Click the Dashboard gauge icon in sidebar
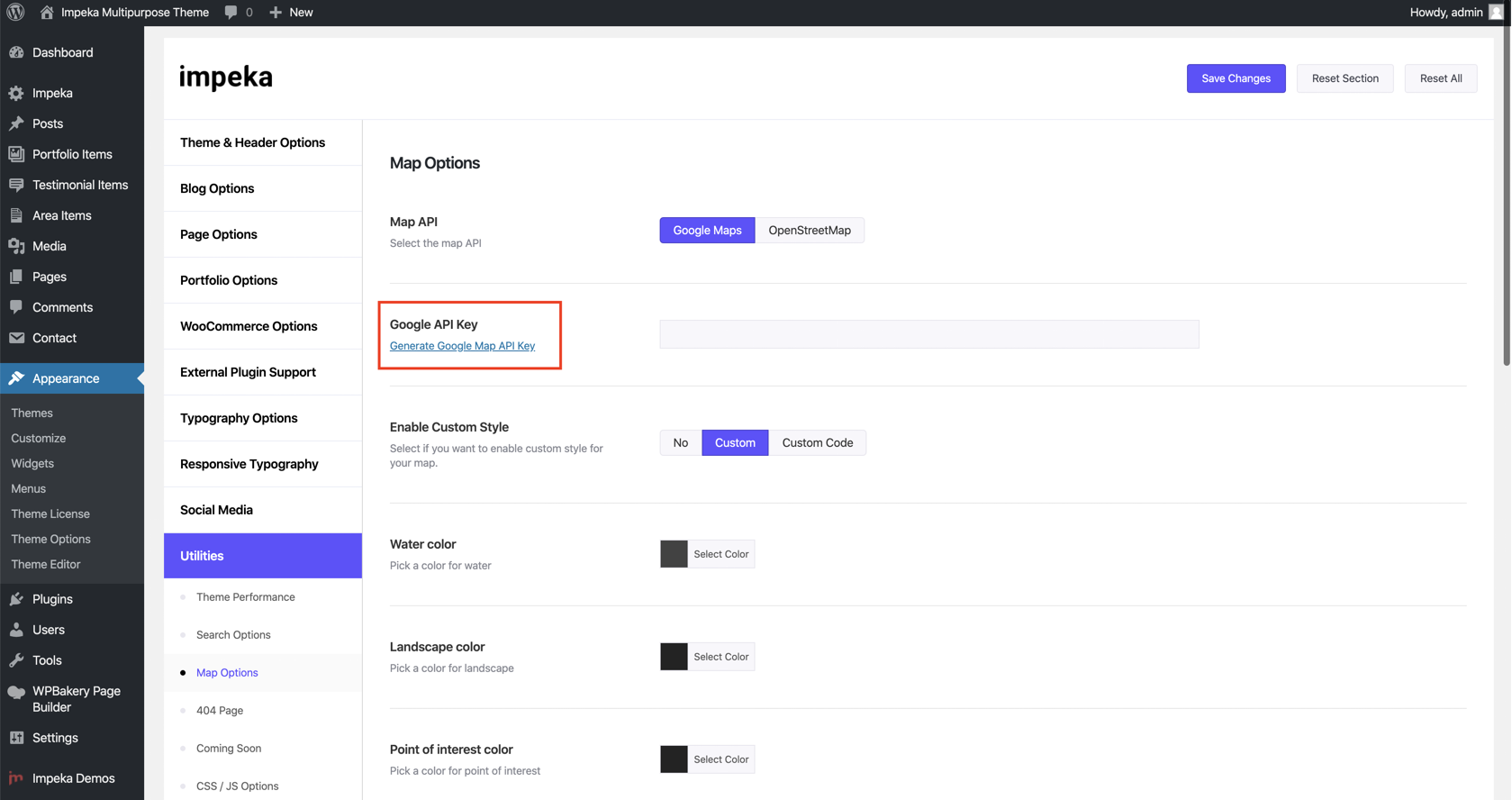 16,52
